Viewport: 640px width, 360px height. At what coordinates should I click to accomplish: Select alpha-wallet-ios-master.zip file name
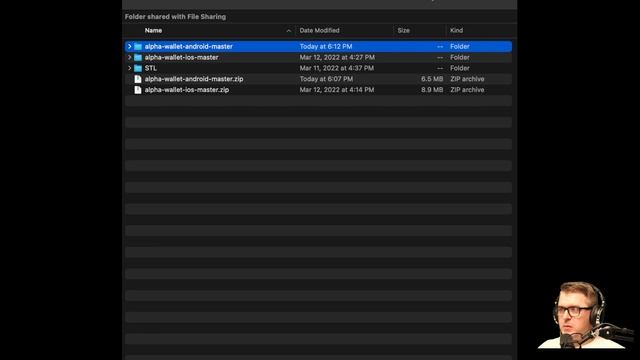187,90
